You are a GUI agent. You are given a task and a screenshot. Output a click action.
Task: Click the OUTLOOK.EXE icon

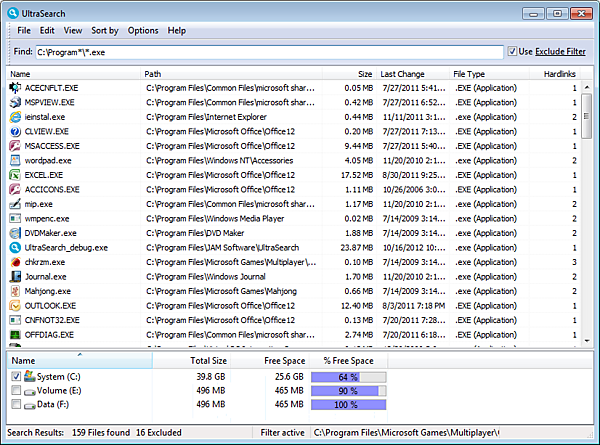click(15, 306)
